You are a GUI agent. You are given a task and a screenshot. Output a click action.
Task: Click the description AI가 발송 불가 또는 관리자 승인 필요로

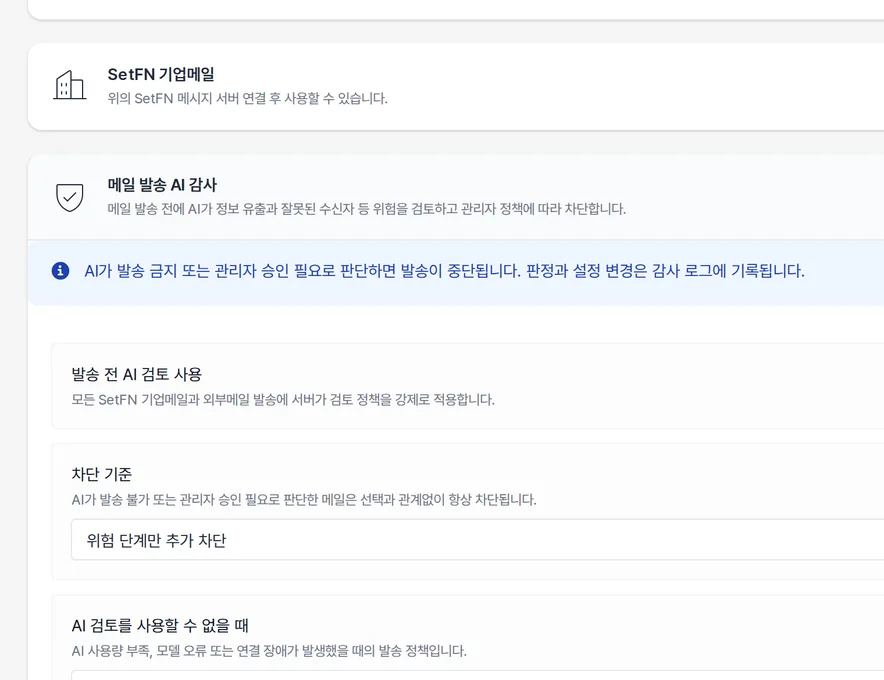pyautogui.click(x=304, y=500)
